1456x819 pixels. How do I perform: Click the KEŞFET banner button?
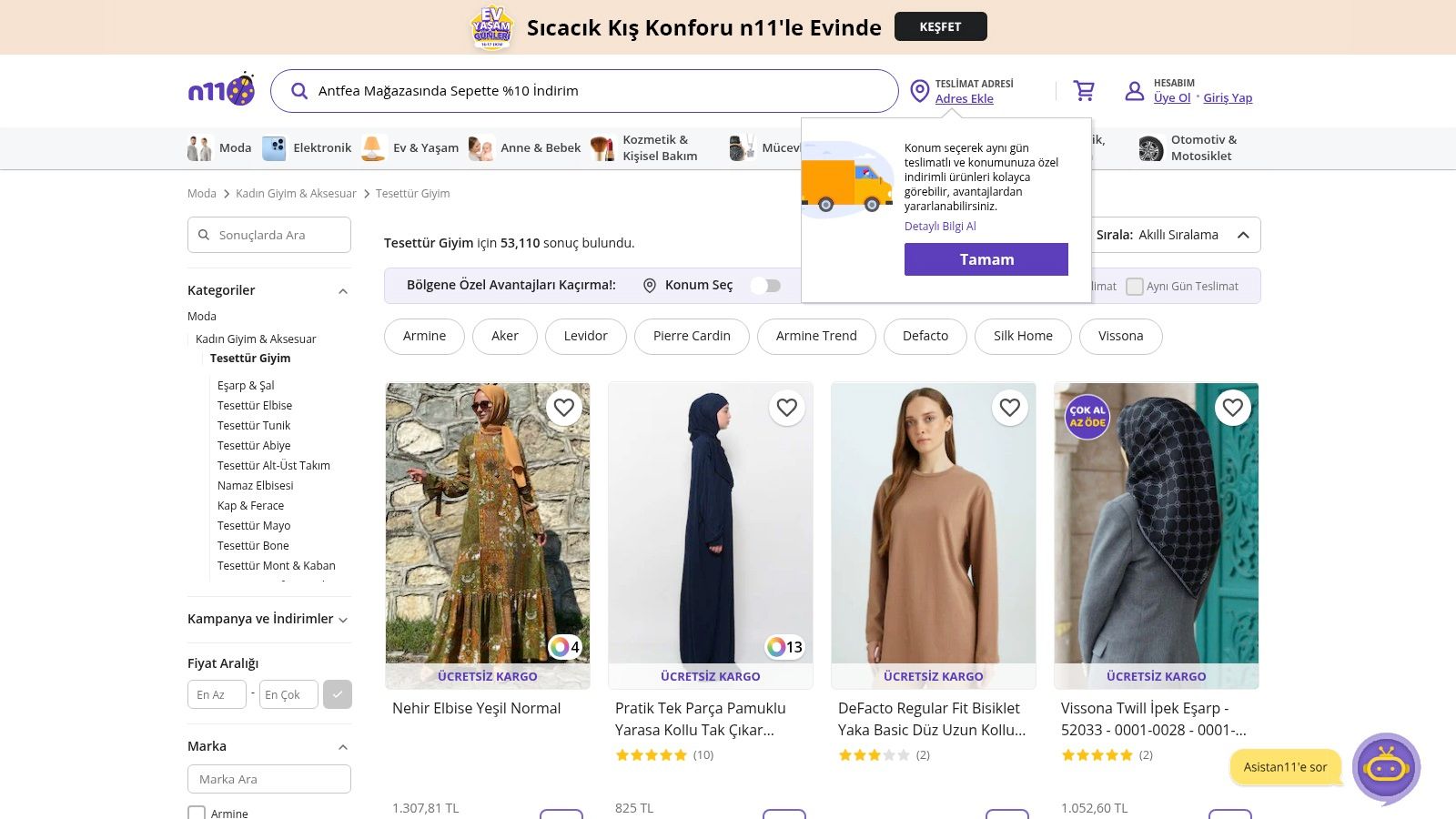(x=941, y=27)
